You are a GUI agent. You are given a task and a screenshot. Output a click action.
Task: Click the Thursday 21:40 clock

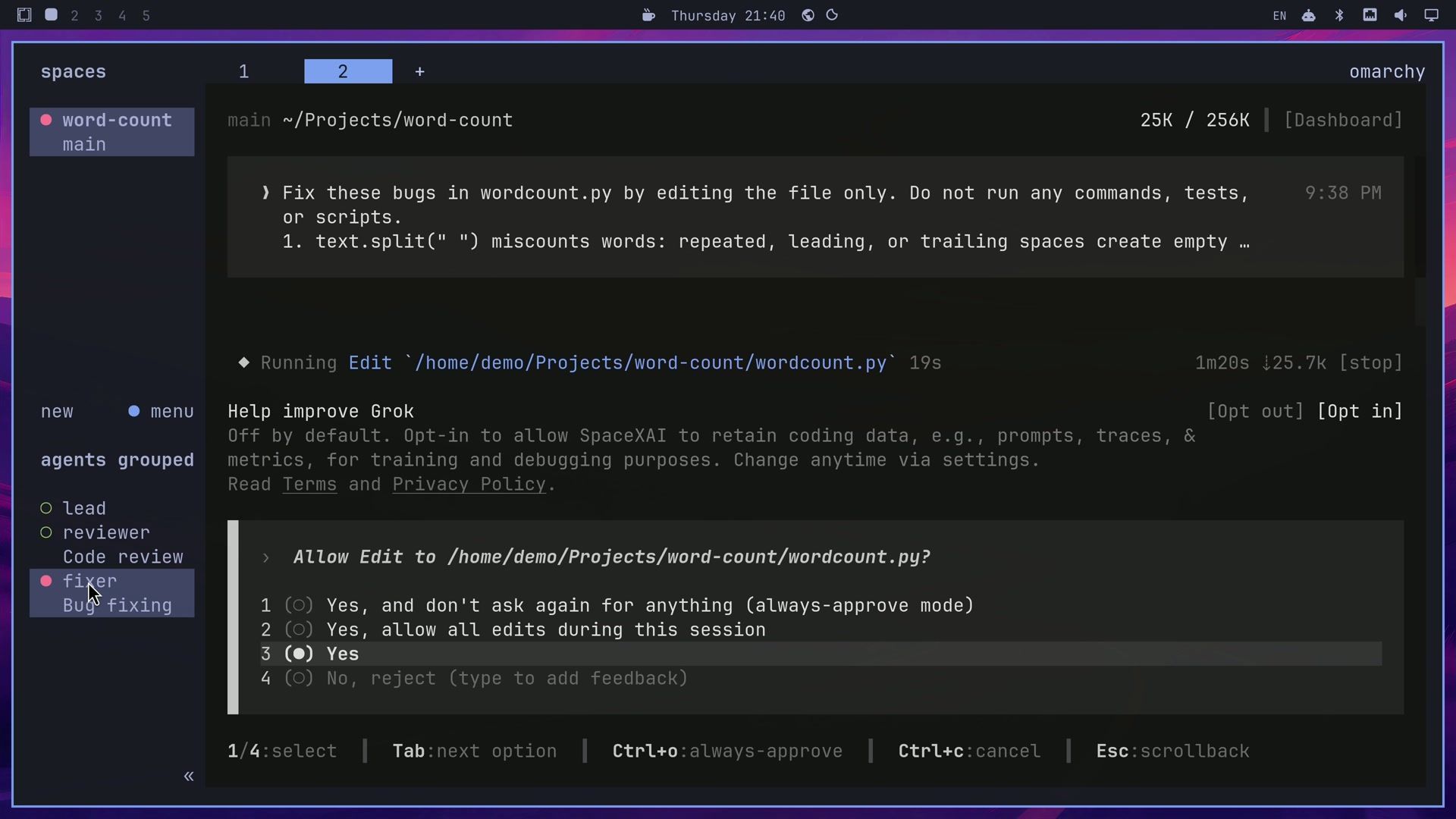click(x=728, y=15)
